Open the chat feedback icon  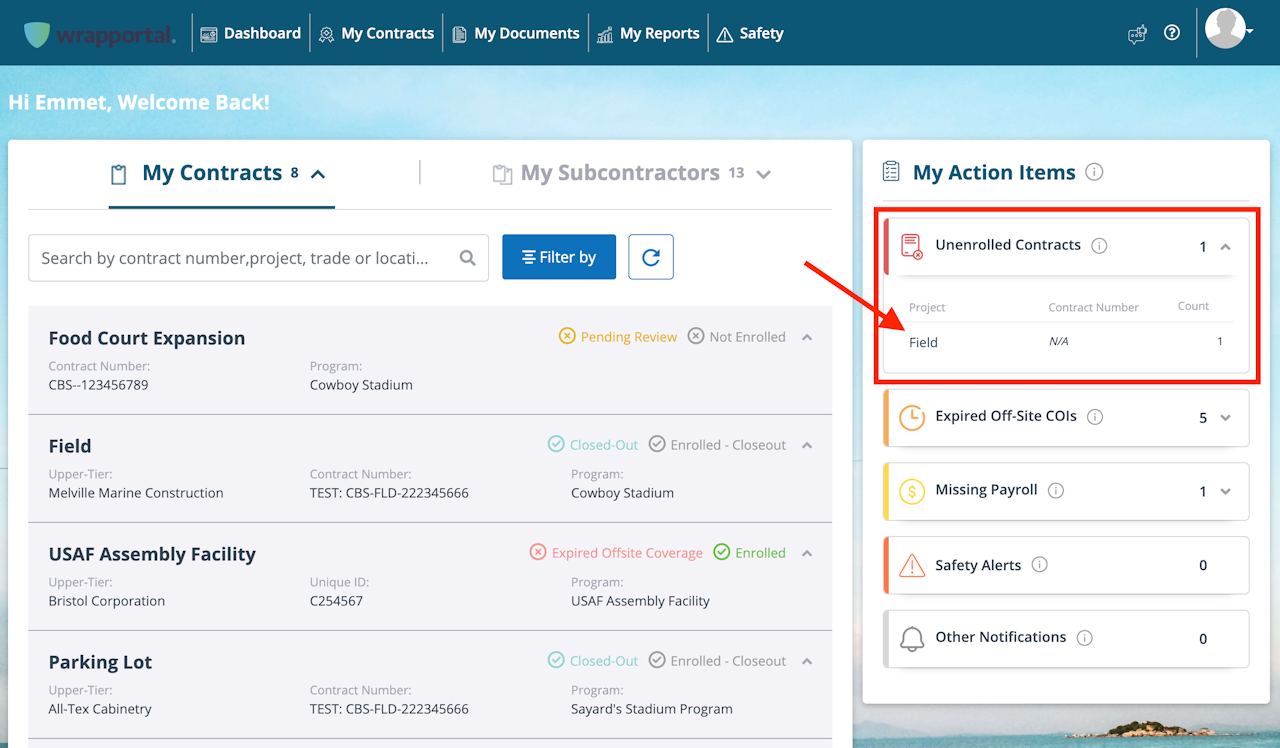[x=1137, y=34]
